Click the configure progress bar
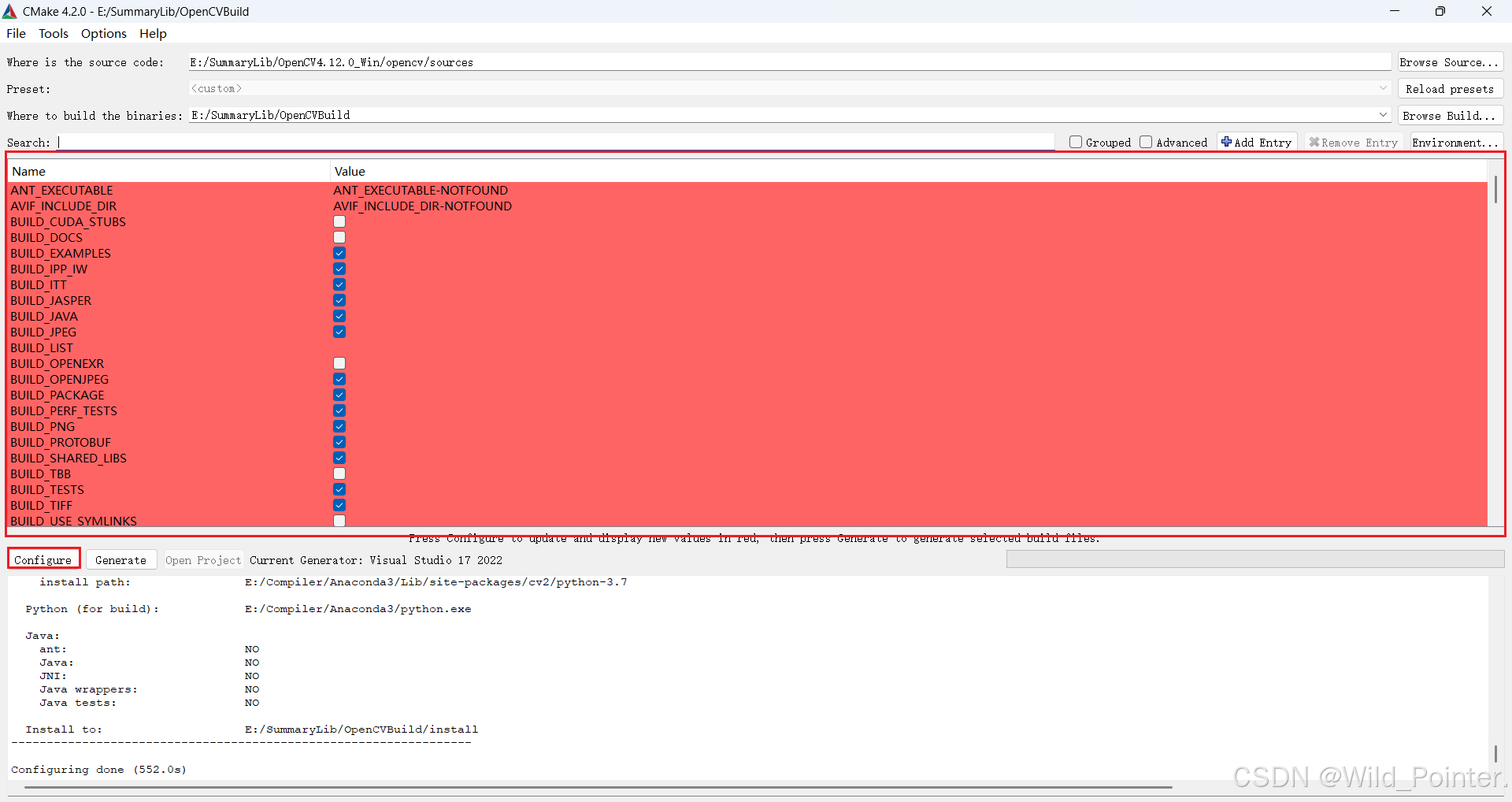 click(1255, 559)
